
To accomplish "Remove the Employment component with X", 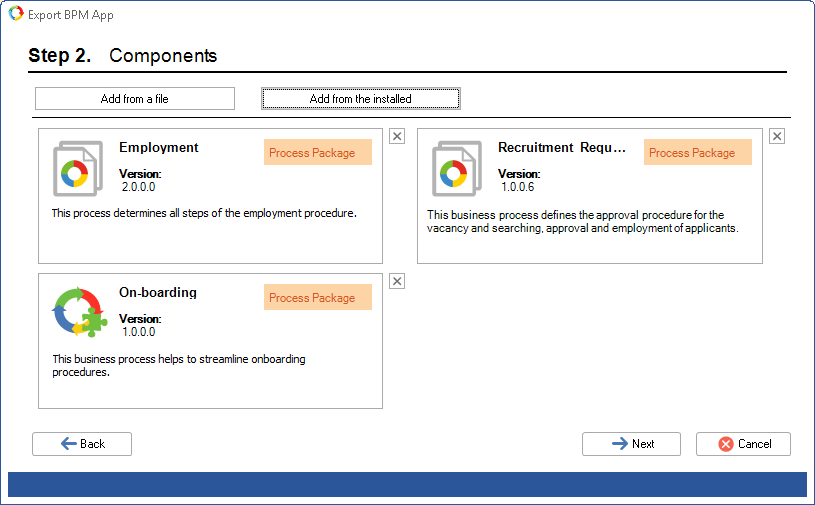I will pos(397,137).
